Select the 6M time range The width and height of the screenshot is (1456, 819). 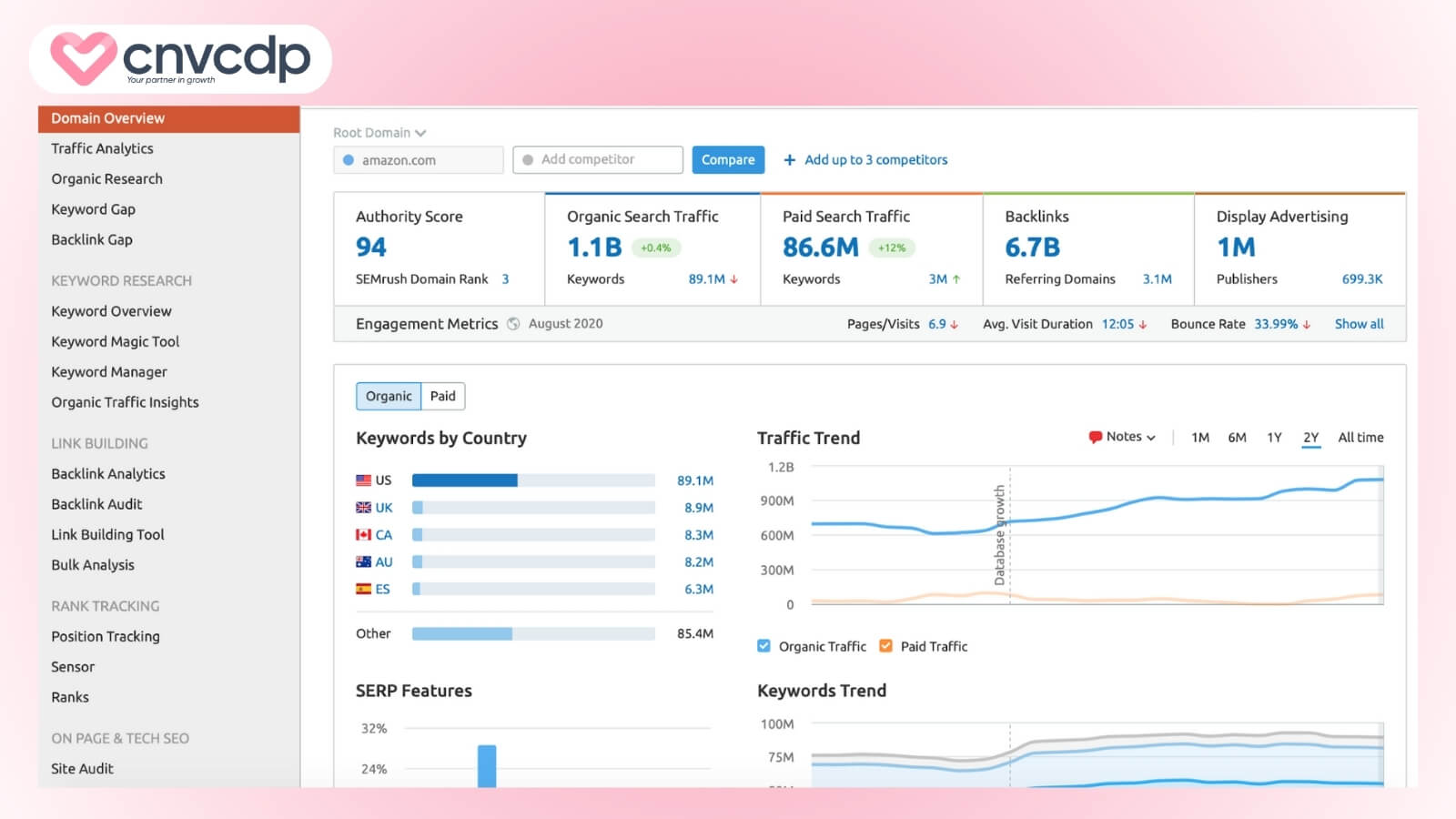[x=1237, y=438]
